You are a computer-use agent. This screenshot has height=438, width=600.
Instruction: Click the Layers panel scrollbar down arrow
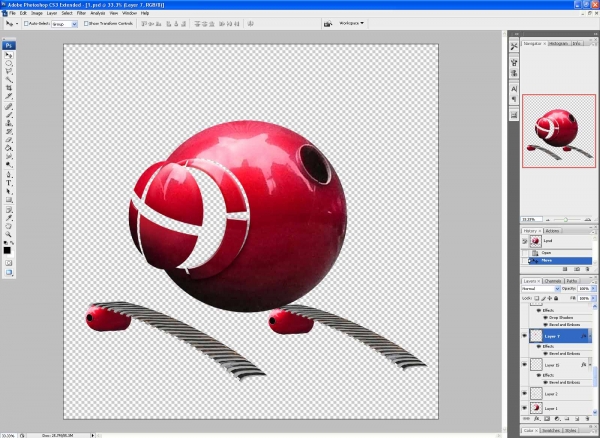click(595, 412)
